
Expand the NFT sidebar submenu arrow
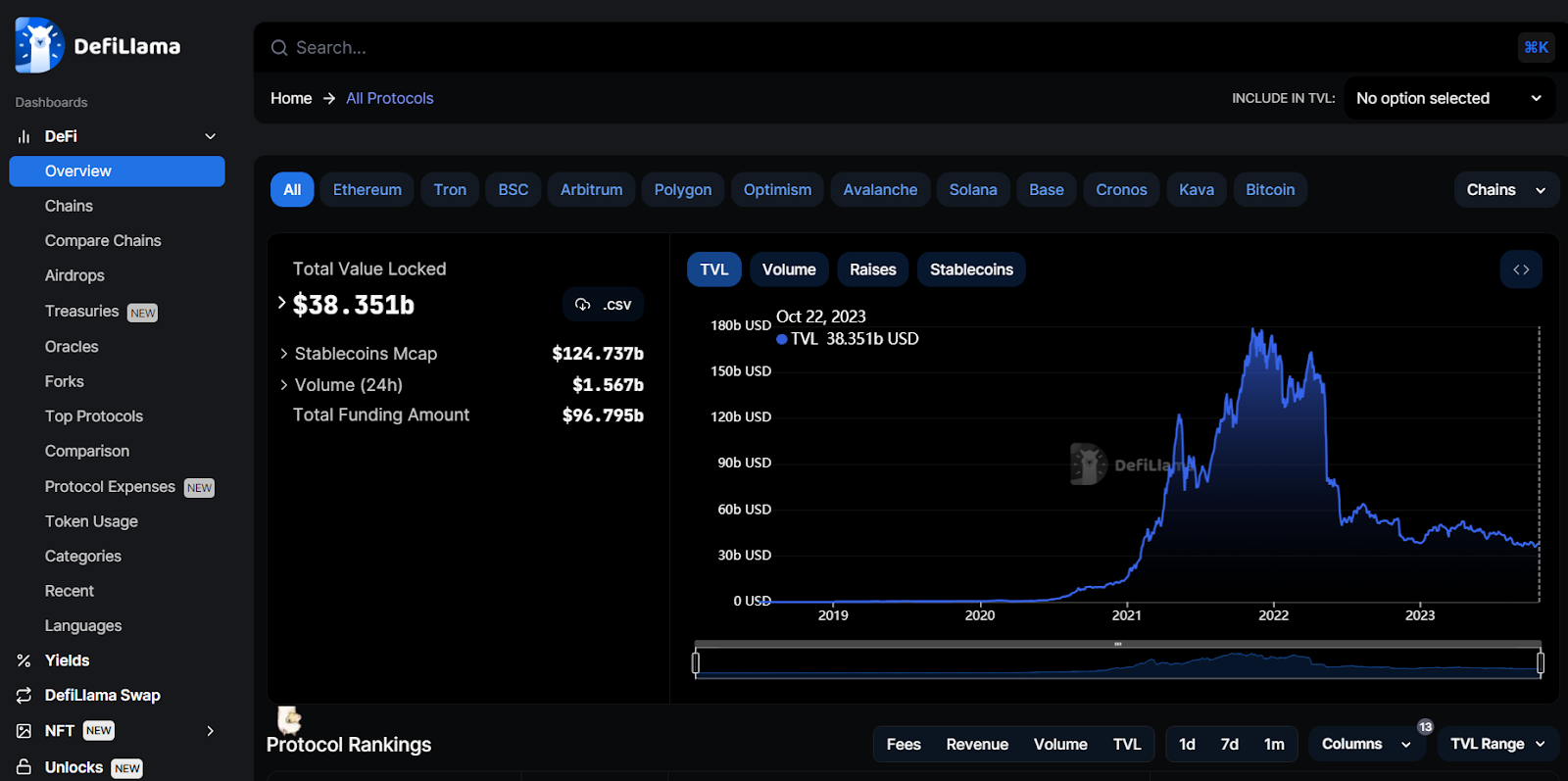click(210, 731)
